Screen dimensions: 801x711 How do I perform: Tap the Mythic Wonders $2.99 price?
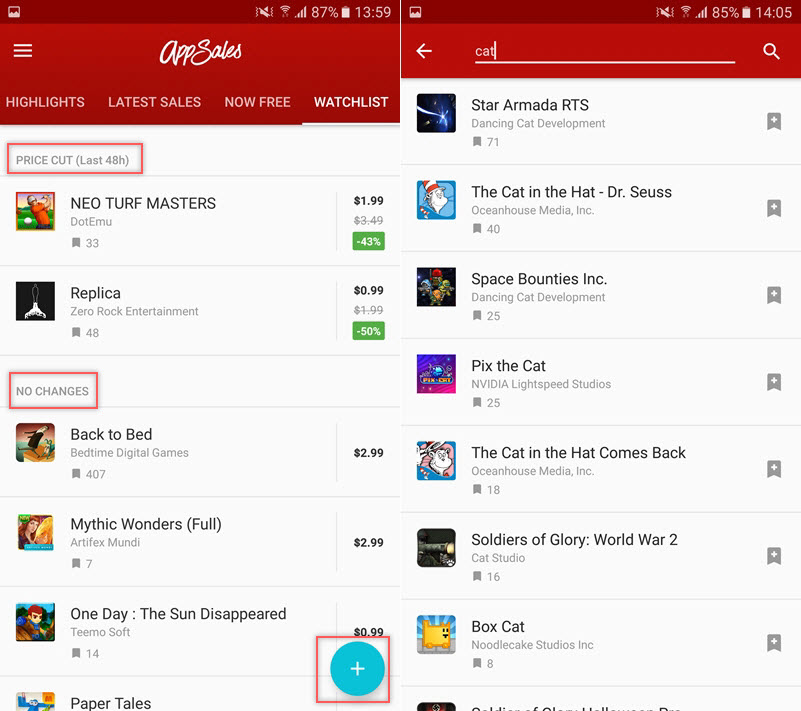[x=368, y=542]
